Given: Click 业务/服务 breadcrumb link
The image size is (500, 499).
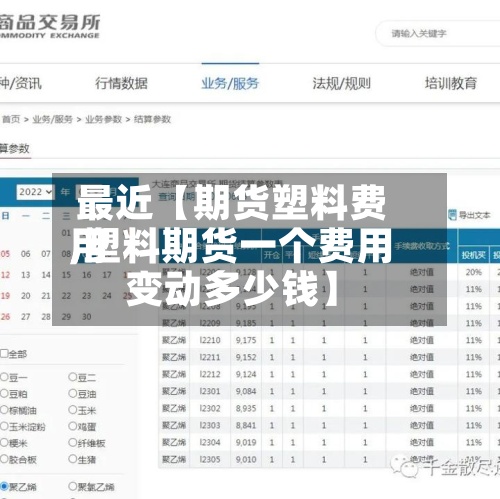Looking at the screenshot, I should click(x=52, y=119).
